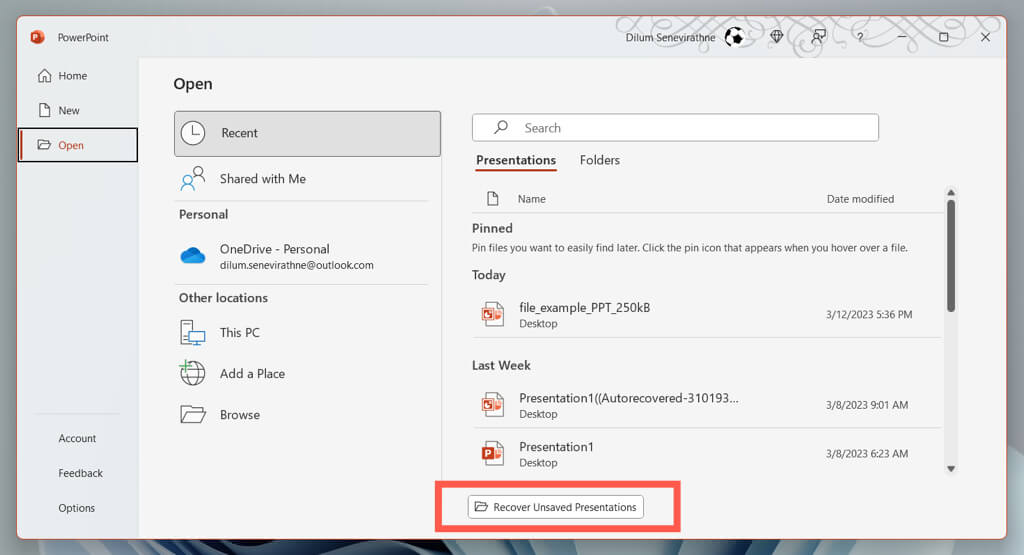Select the Presentations tab
The height and width of the screenshot is (555, 1024).
[x=516, y=160]
